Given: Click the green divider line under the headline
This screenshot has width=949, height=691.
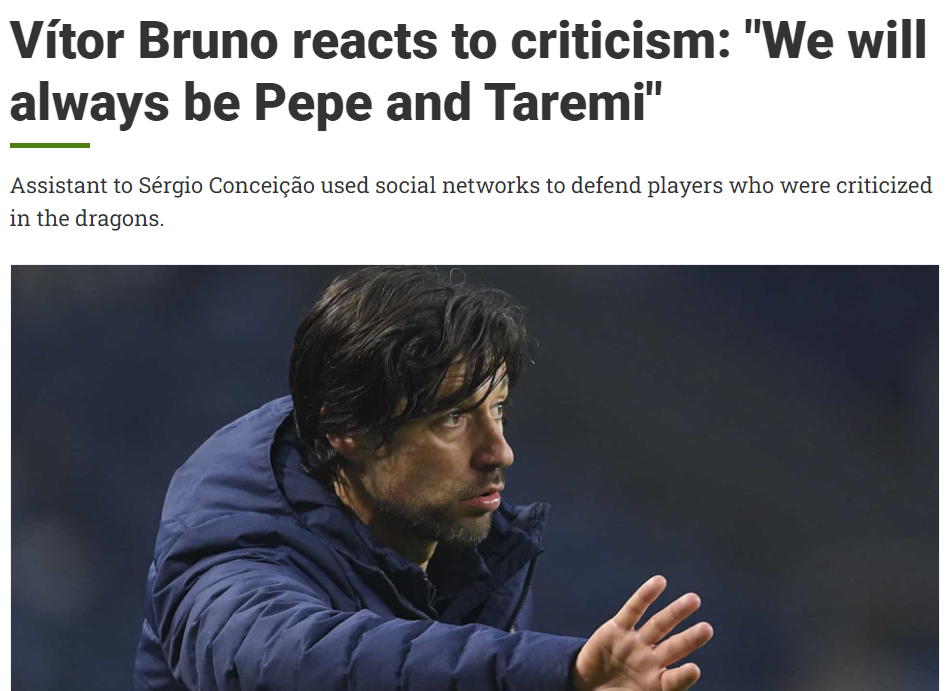Looking at the screenshot, I should coord(50,146).
